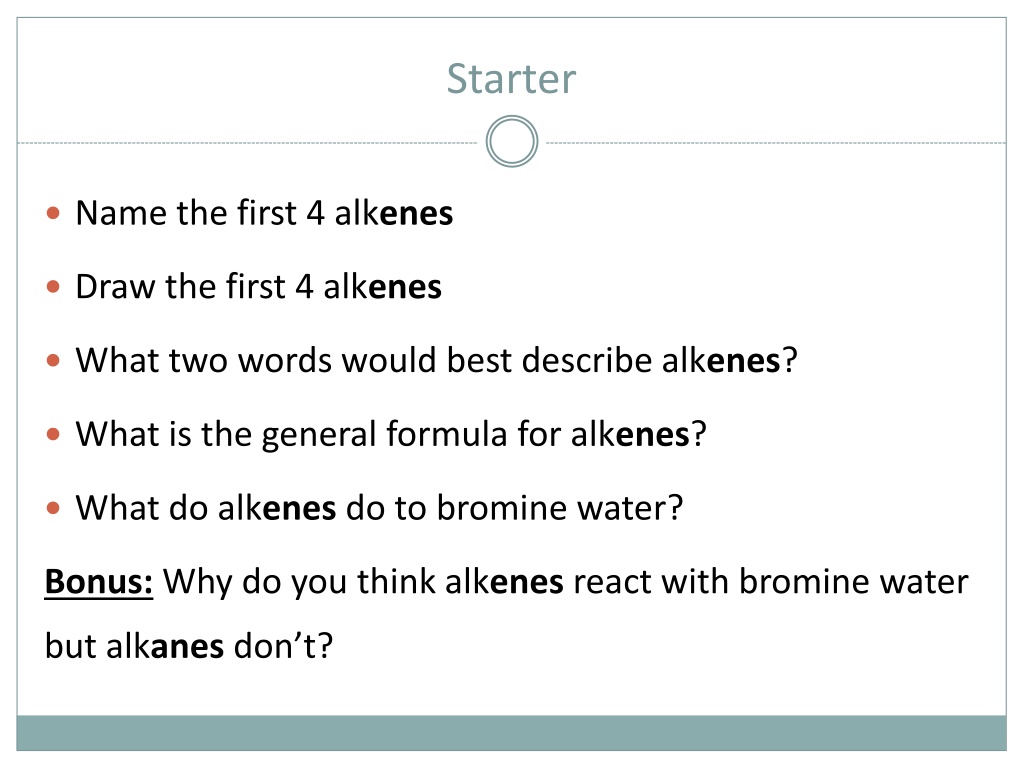Click the question What do alkenes do to bromine water
Image resolution: width=1024 pixels, height=768 pixels.
pos(379,508)
